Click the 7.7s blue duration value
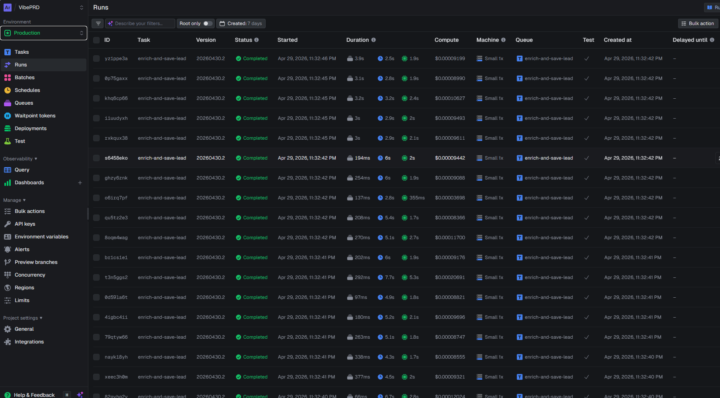The image size is (720, 398). click(x=386, y=277)
